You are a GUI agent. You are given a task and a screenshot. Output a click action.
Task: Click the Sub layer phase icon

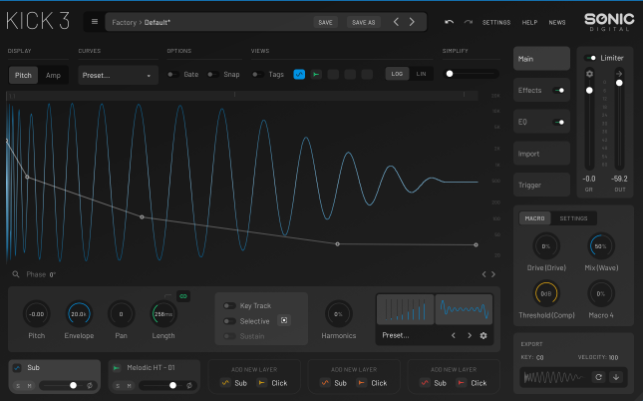click(89, 385)
